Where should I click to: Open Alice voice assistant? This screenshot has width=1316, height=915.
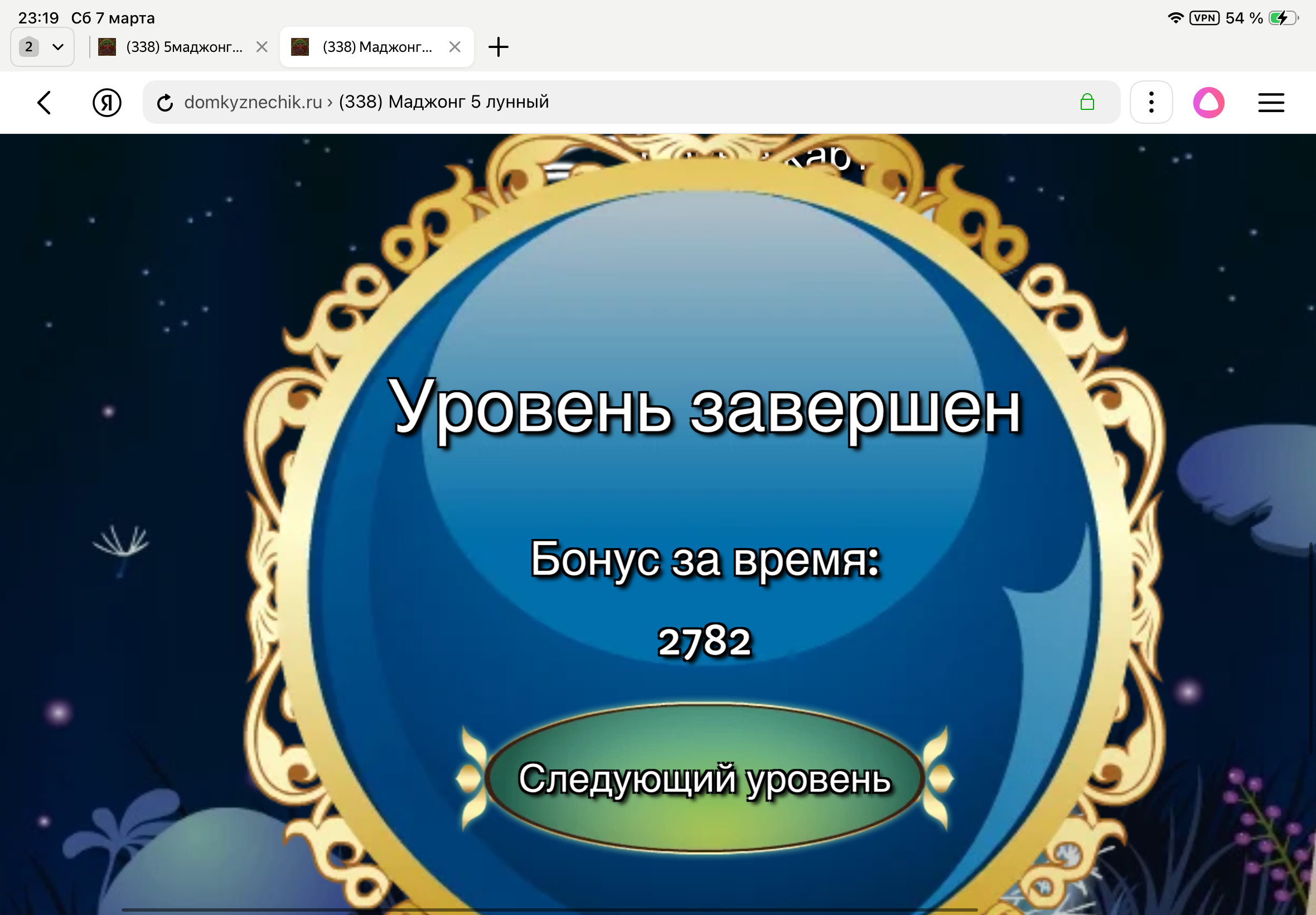[x=1210, y=102]
